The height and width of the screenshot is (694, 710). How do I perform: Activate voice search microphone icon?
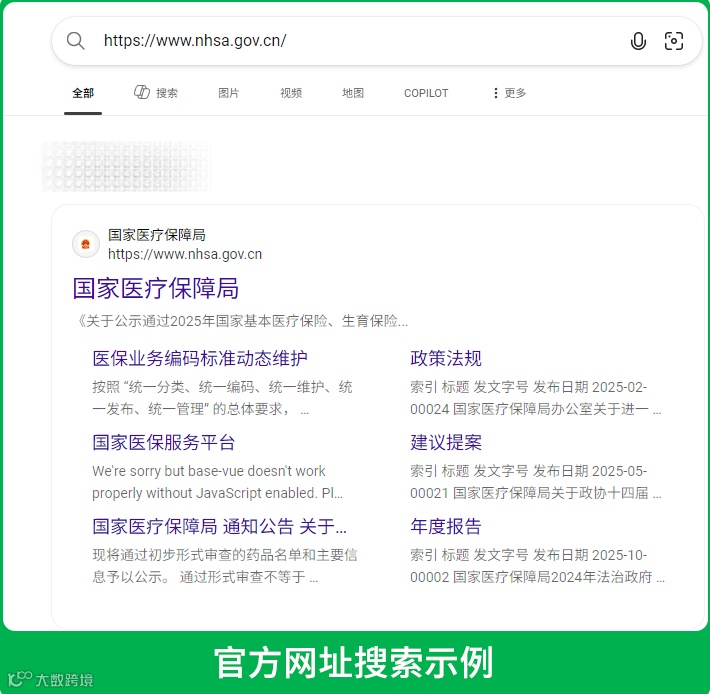point(638,41)
